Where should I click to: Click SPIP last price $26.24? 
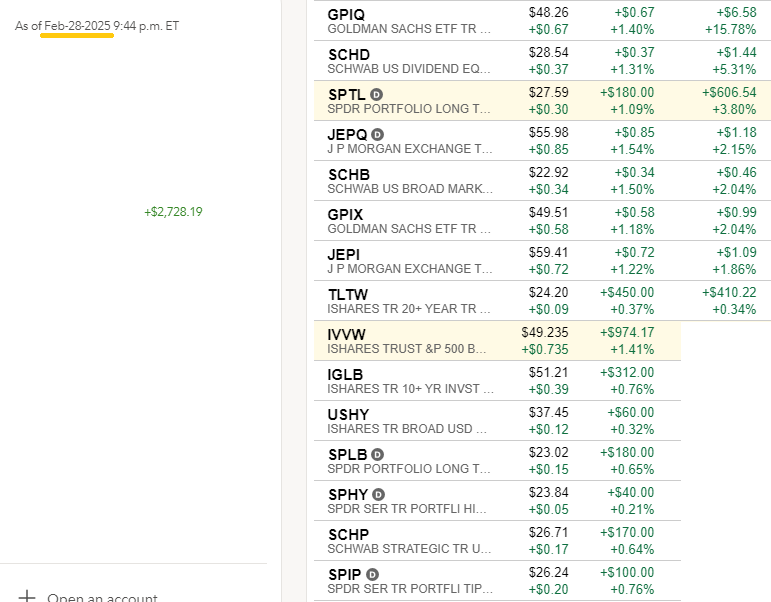(548, 572)
